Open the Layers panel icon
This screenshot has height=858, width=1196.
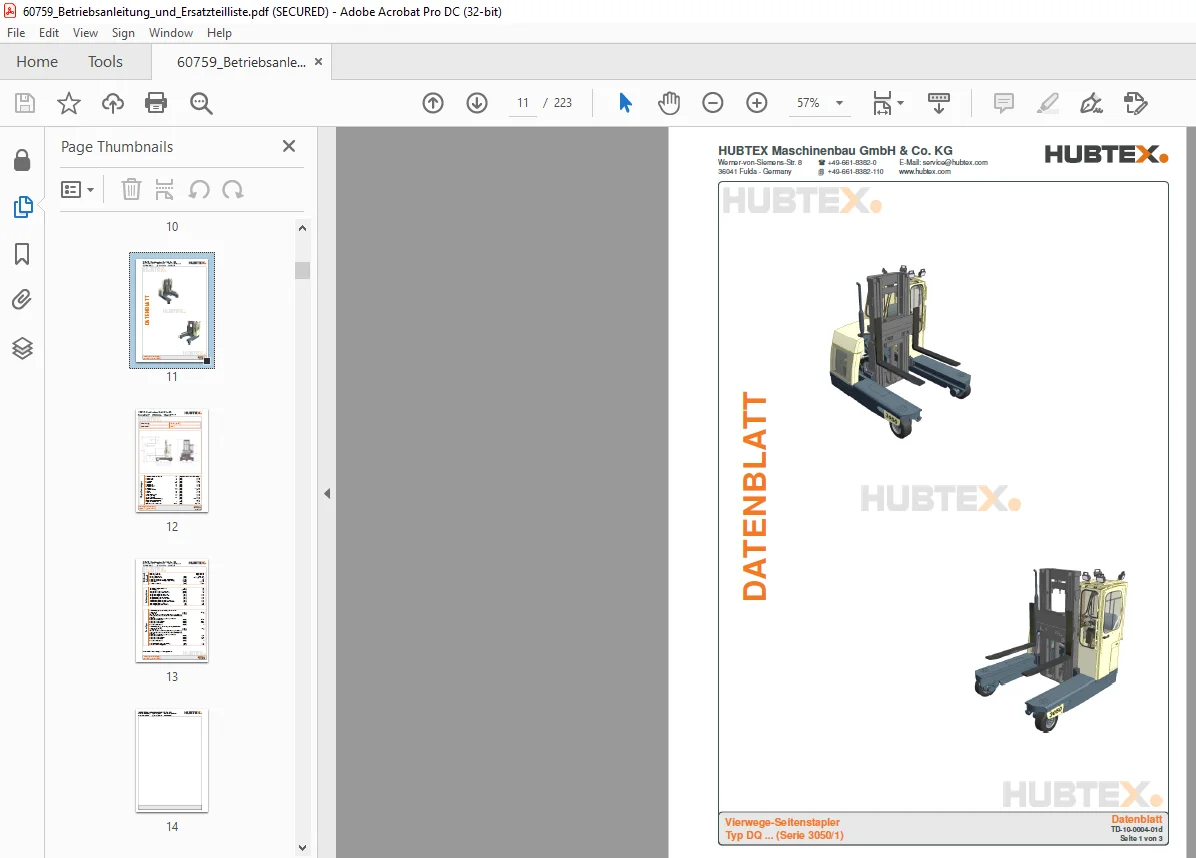[x=22, y=348]
